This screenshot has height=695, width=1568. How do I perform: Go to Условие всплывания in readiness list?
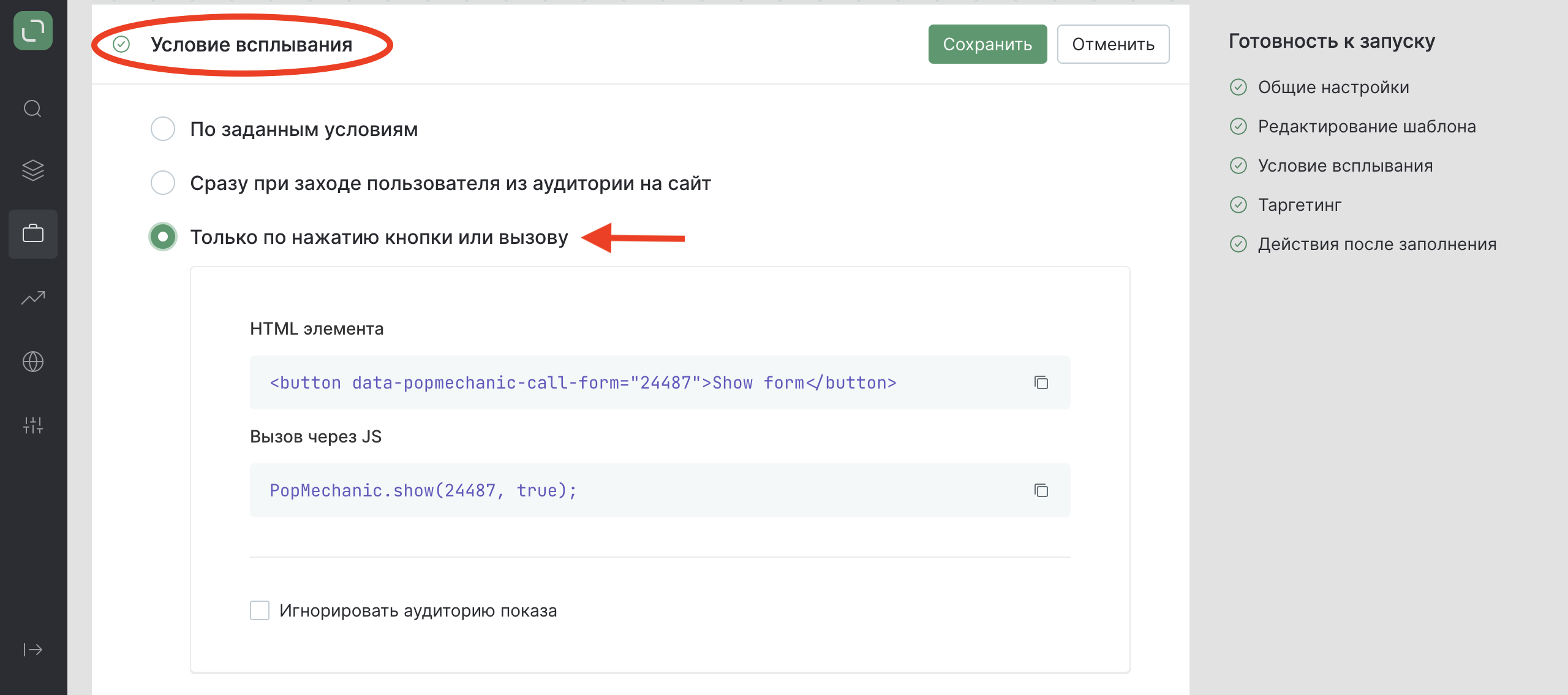(x=1345, y=165)
